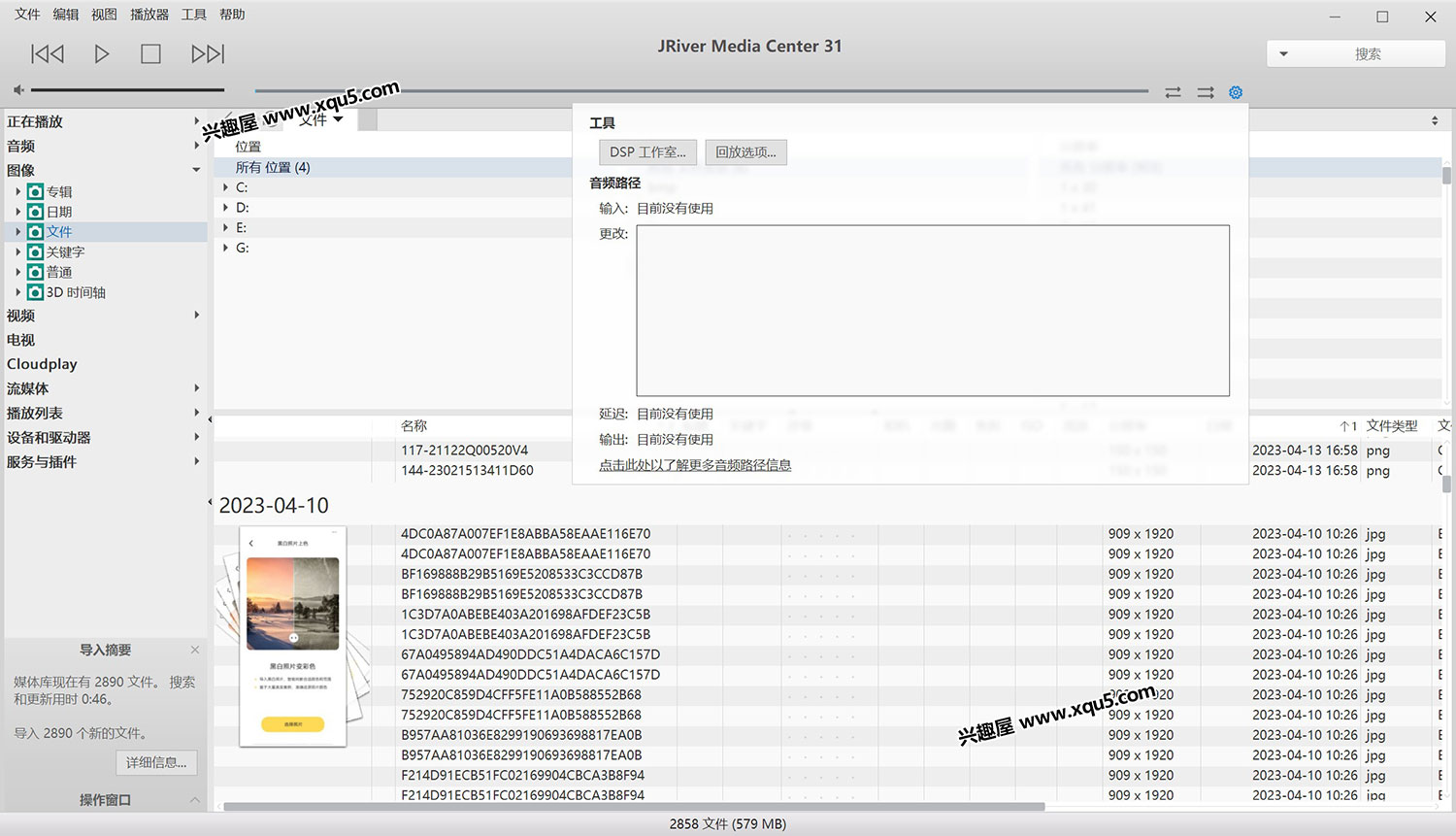Click the phone screenshot thumbnail
The image size is (1456, 836).
click(293, 637)
